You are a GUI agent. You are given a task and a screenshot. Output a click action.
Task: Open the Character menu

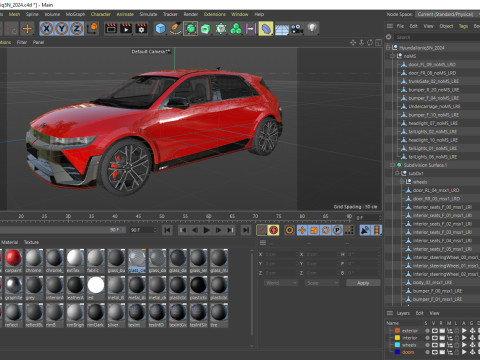point(101,14)
